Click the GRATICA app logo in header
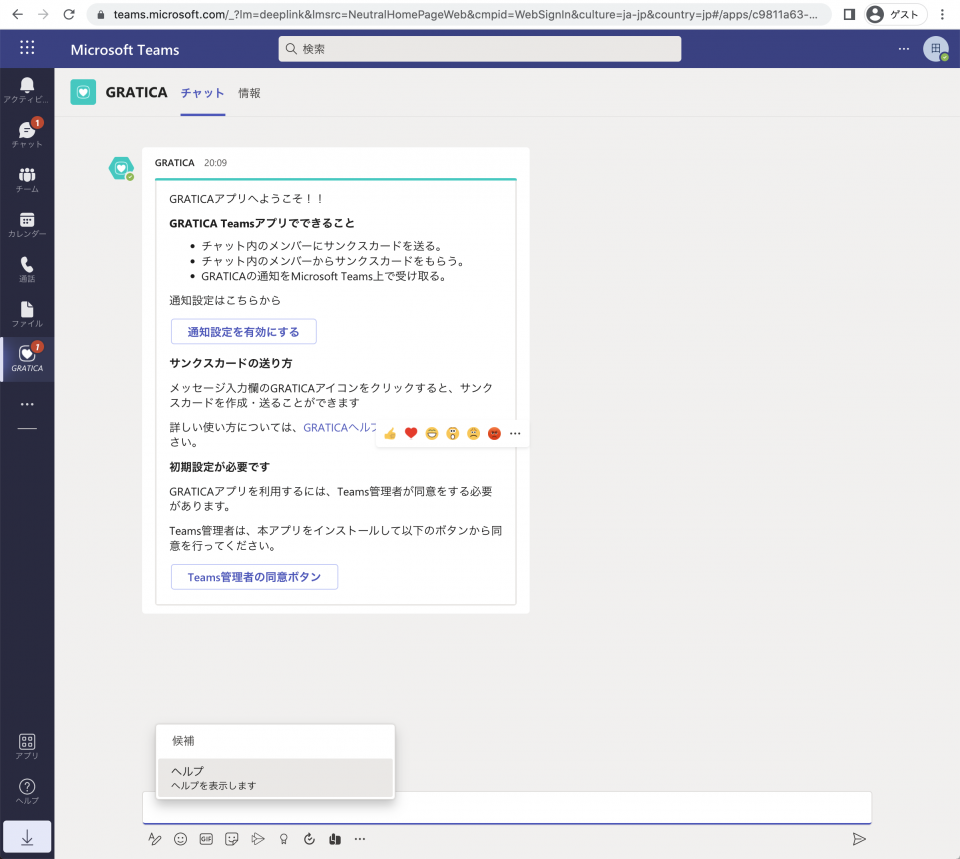960x859 pixels. point(83,92)
